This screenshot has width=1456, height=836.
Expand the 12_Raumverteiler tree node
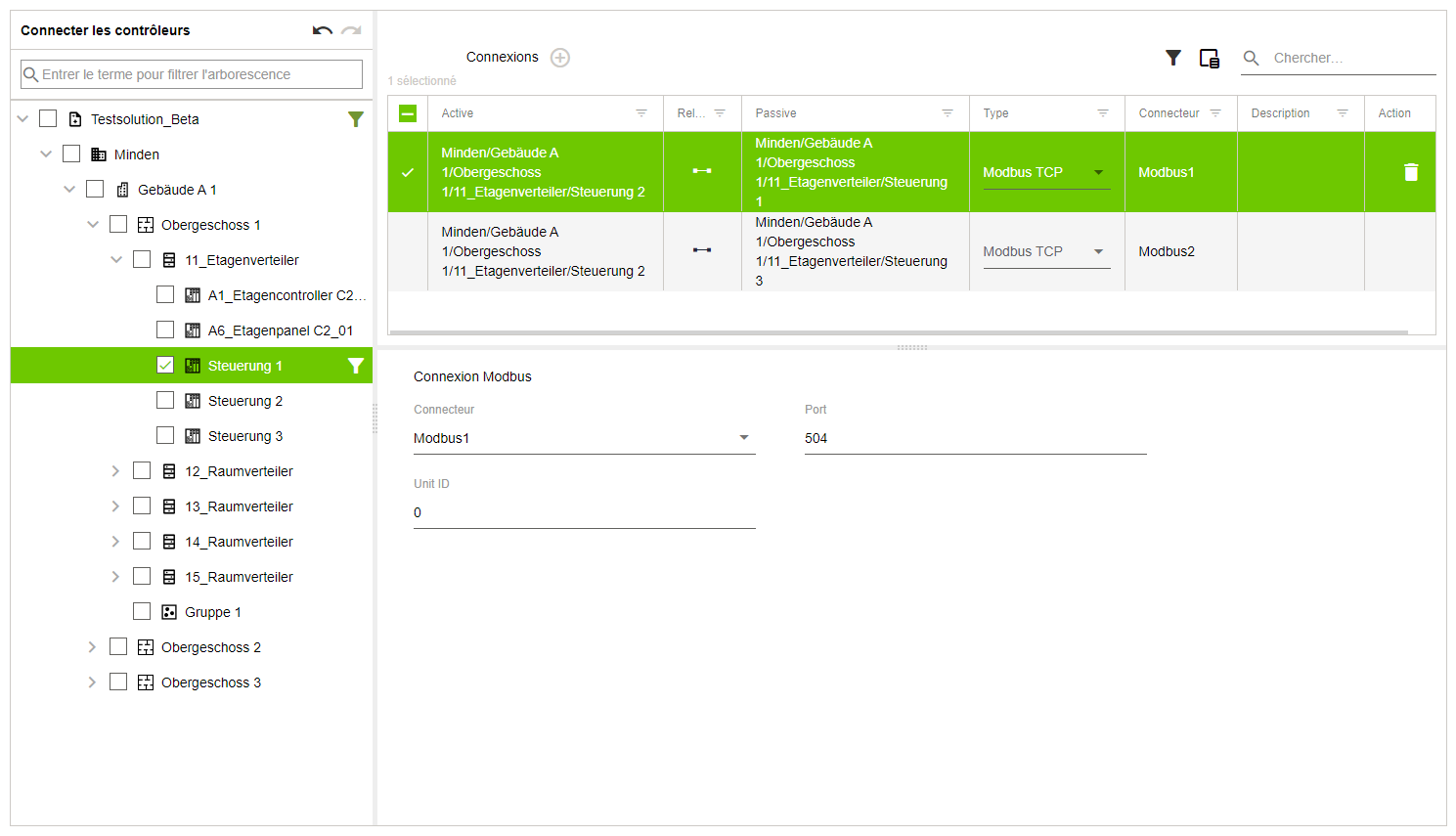click(x=115, y=471)
